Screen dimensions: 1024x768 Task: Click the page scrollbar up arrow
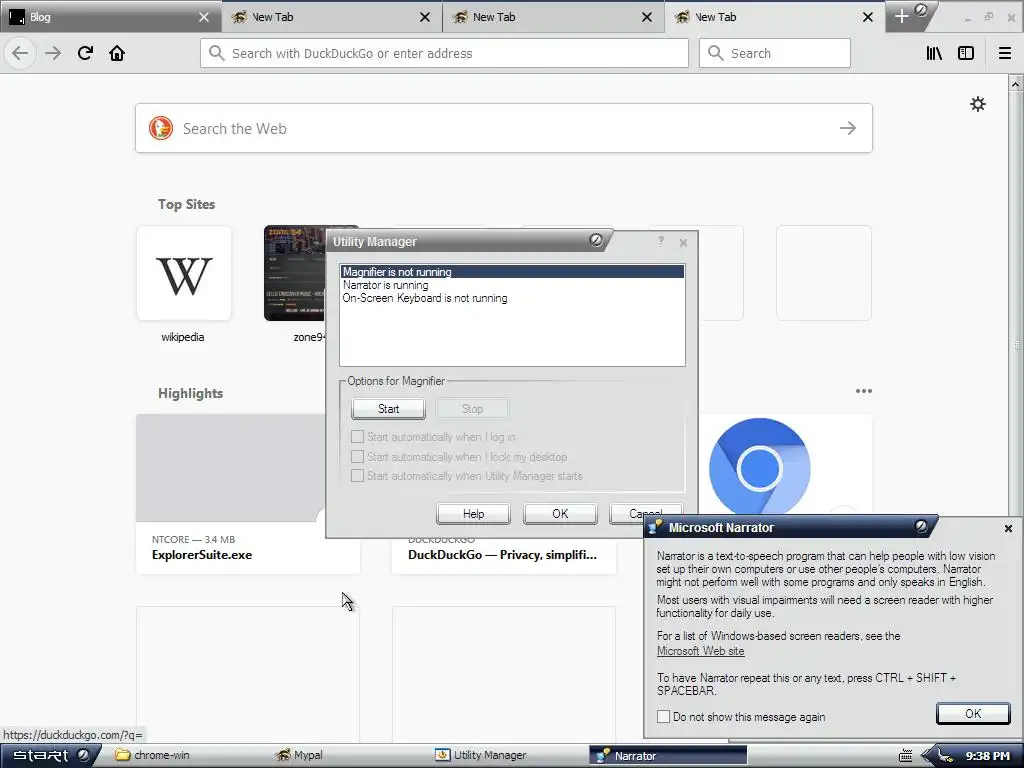(1015, 84)
